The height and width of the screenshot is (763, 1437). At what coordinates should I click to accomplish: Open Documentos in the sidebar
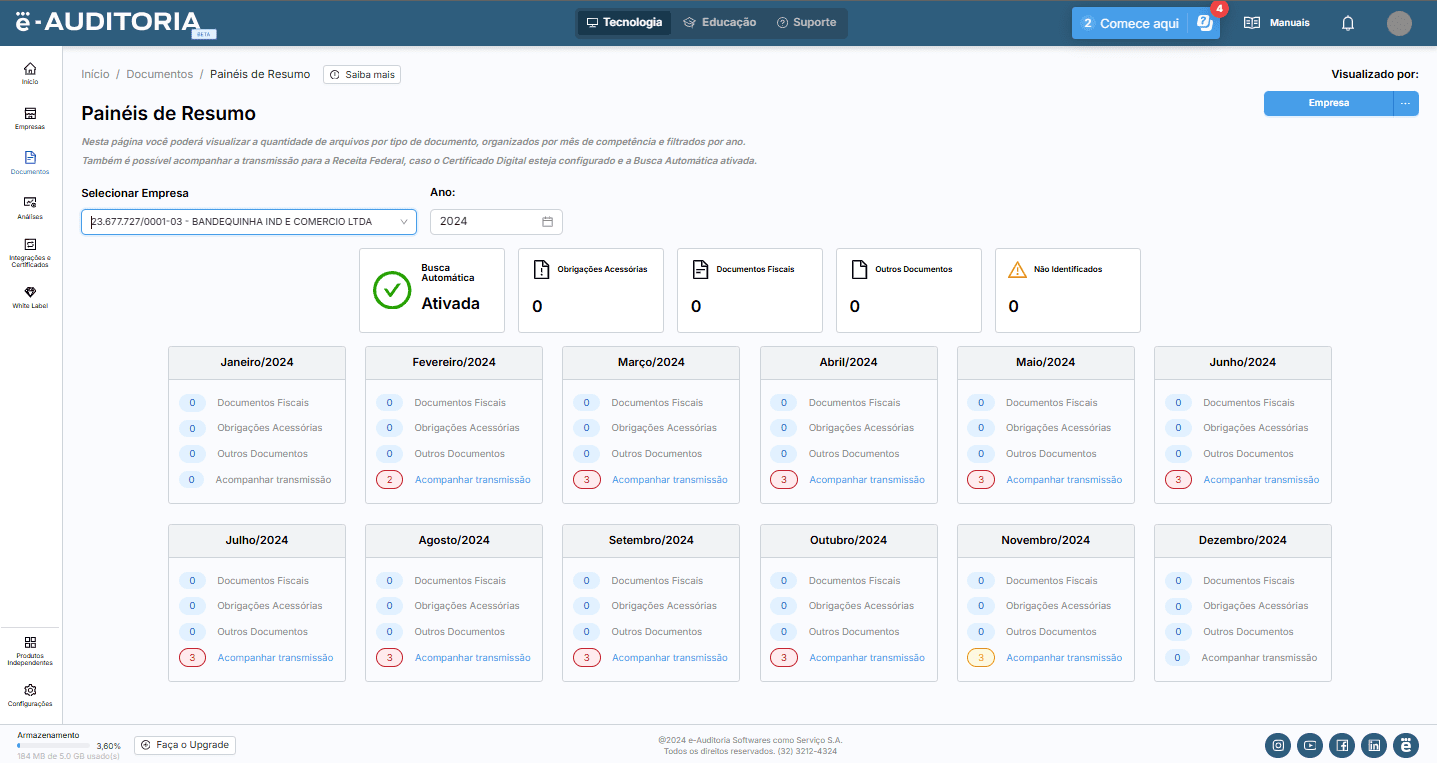tap(30, 163)
